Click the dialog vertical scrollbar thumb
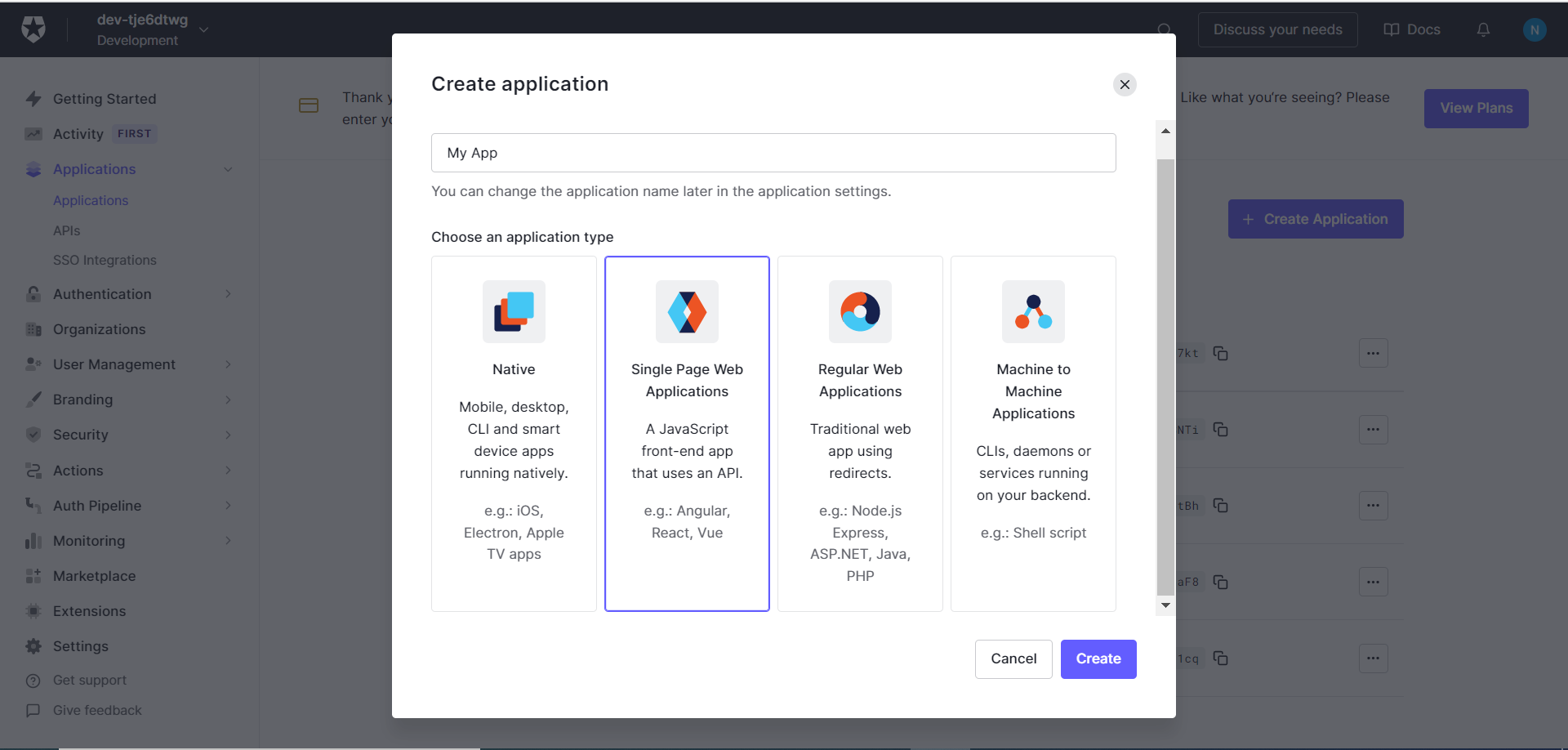The height and width of the screenshot is (750, 1568). 1165,377
